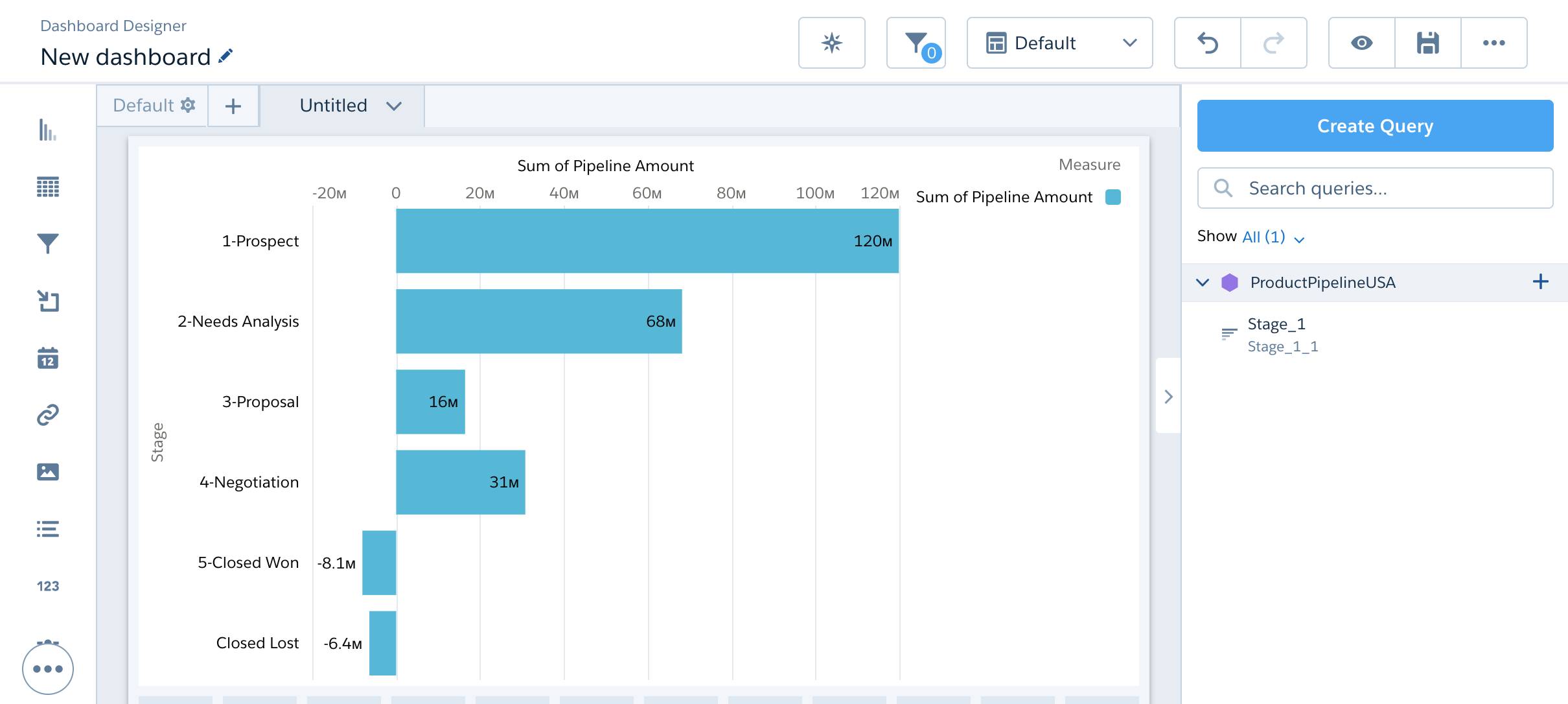Toggle global filters with the filter icon
This screenshot has width=1568, height=704.
916,43
